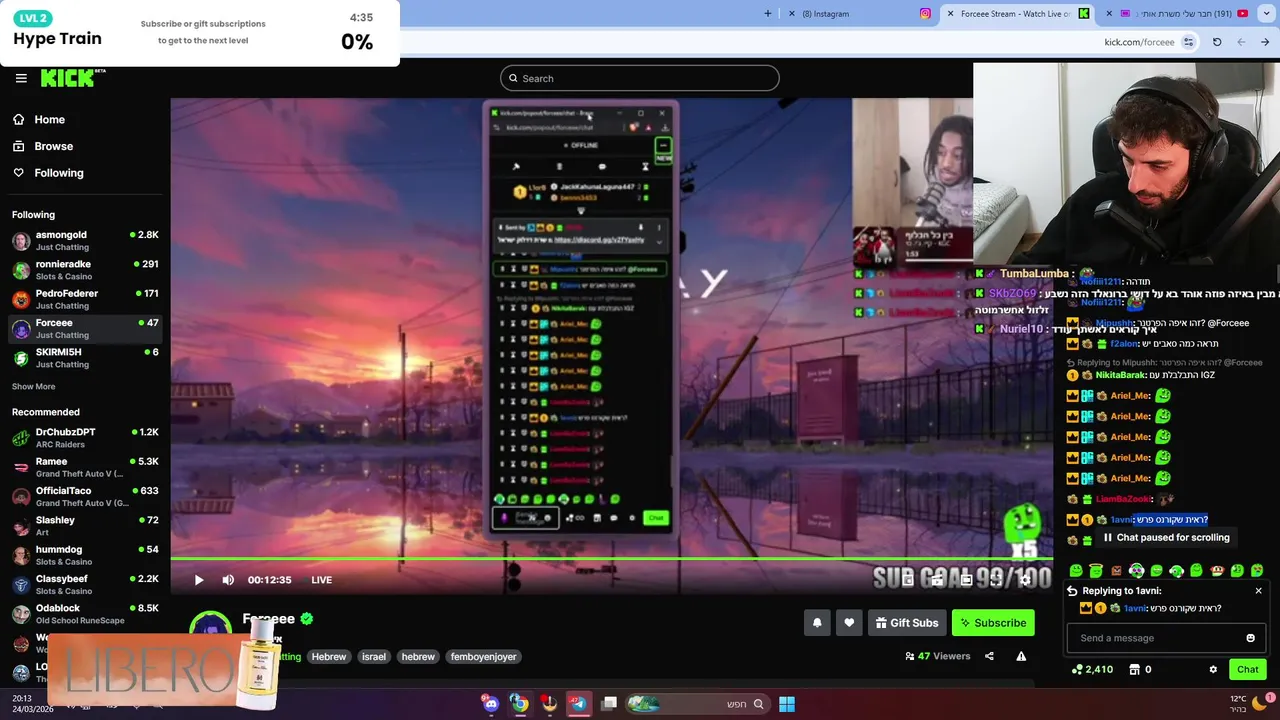Open Windows Start menu
This screenshot has width=1280, height=720.
787,704
